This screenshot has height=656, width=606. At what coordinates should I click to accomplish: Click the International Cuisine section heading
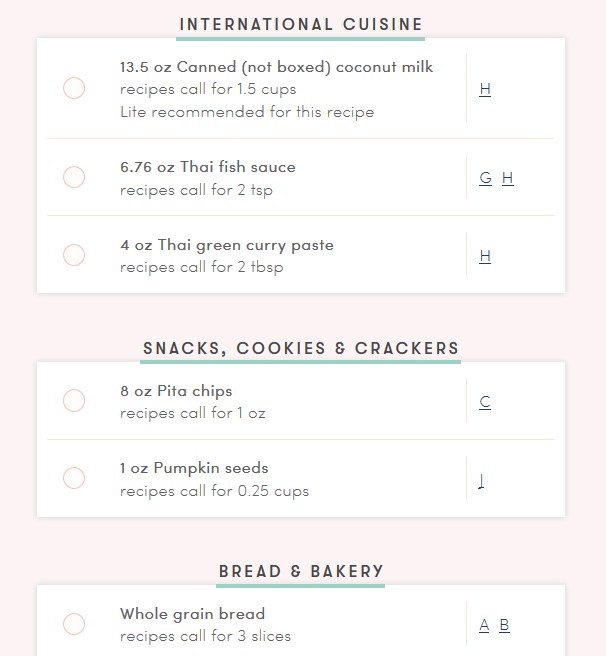(x=301, y=25)
